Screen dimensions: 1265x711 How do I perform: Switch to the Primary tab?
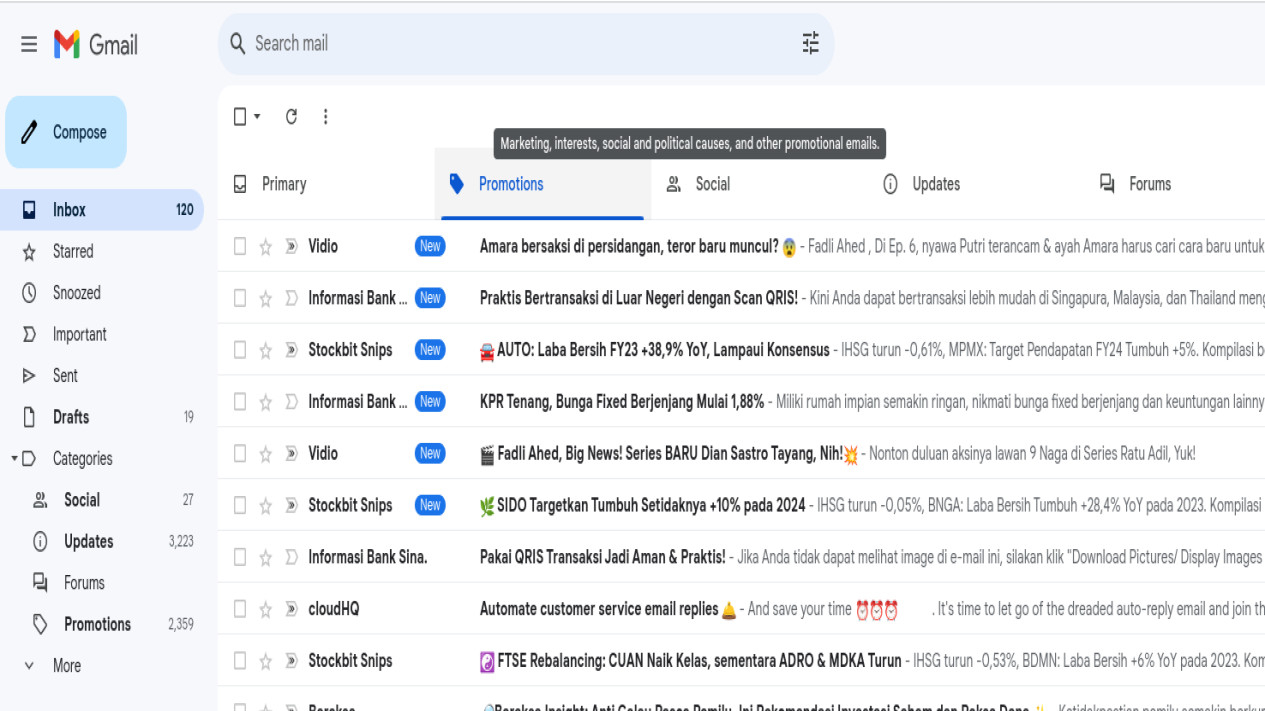[x=326, y=184]
